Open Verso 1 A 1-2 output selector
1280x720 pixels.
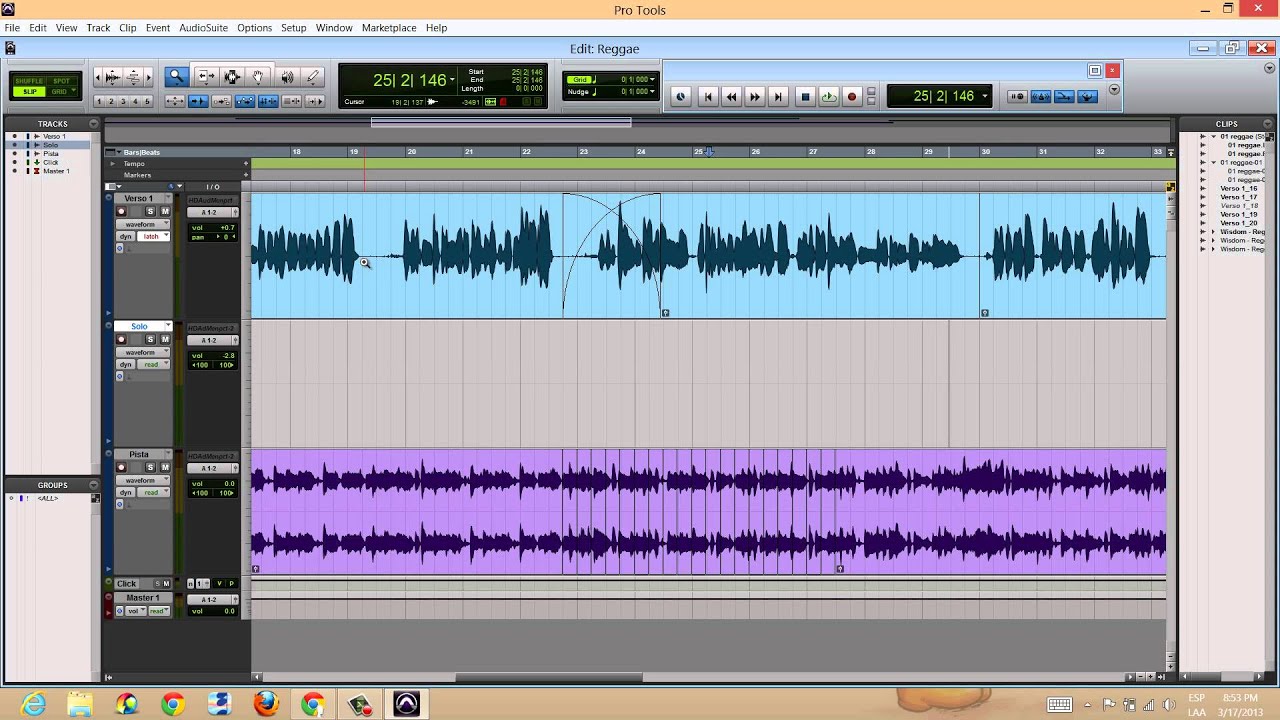213,212
